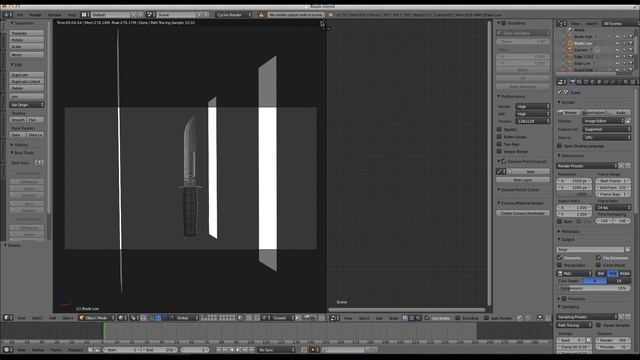The width and height of the screenshot is (640, 360).
Task: Toggle the Viewer Border checkbox
Action: [x=499, y=151]
